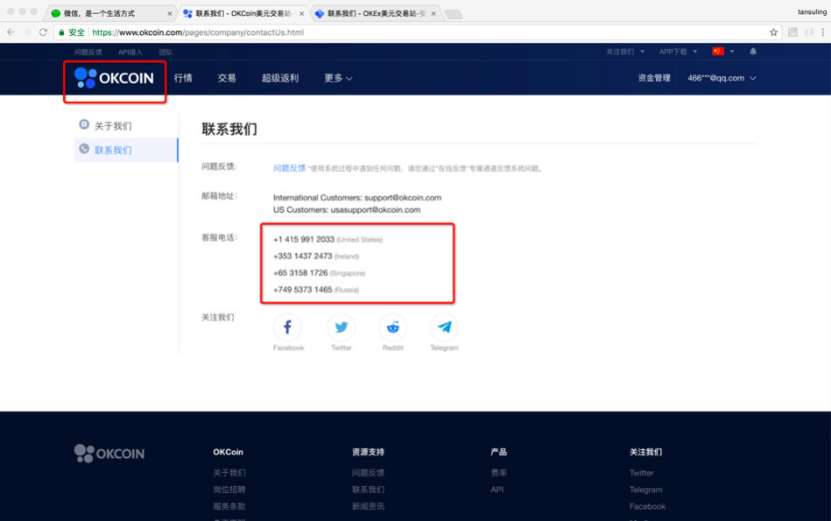
Task: Open footer Facebook link
Action: pos(647,507)
